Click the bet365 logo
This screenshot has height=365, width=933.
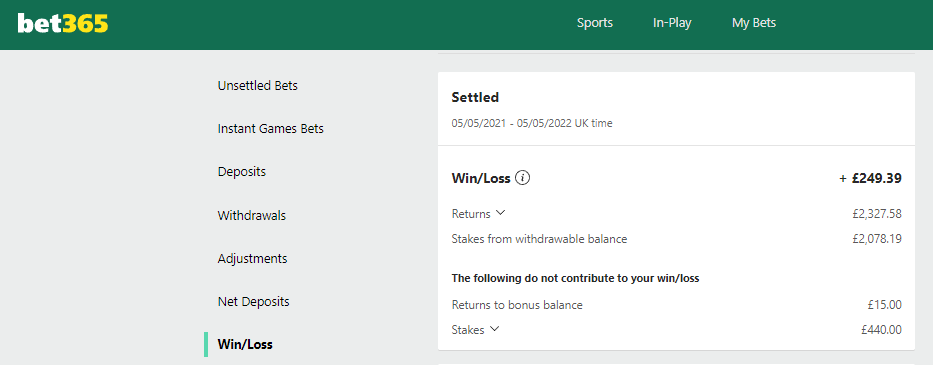(x=63, y=23)
